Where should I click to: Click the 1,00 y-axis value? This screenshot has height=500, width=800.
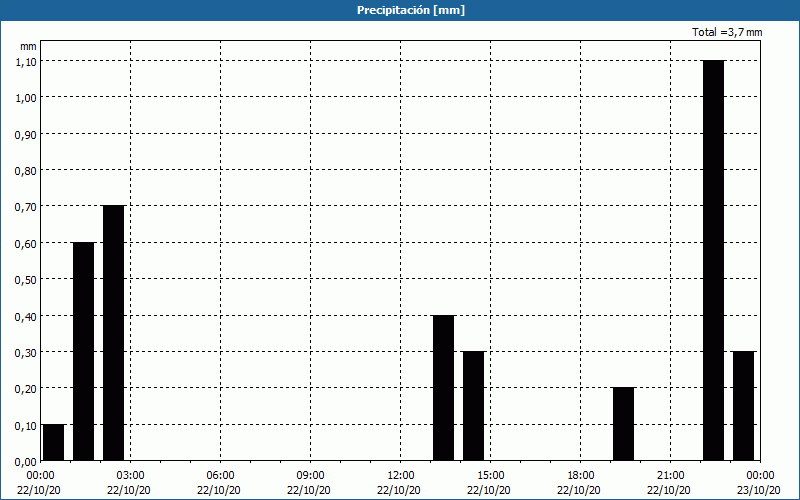(x=26, y=97)
